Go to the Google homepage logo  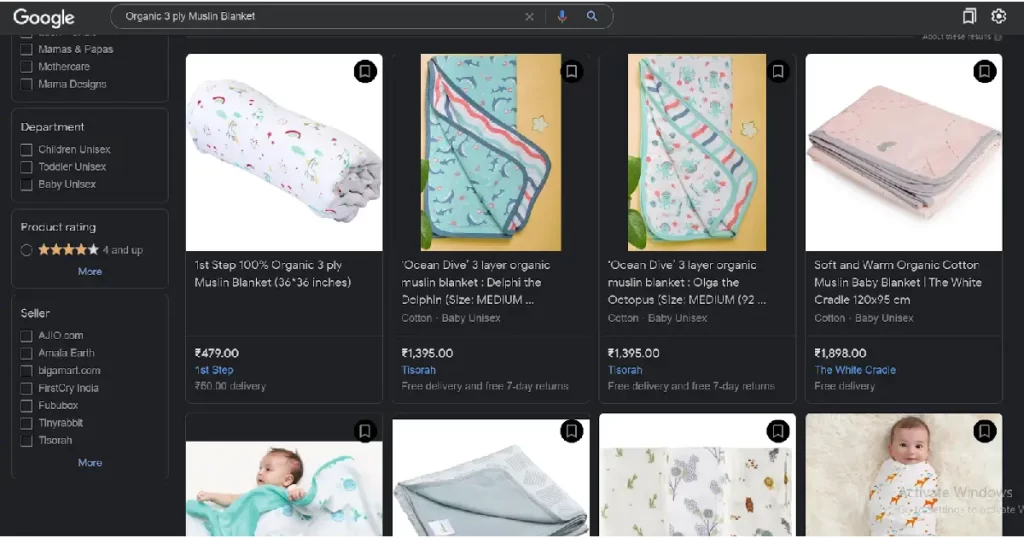click(x=44, y=17)
